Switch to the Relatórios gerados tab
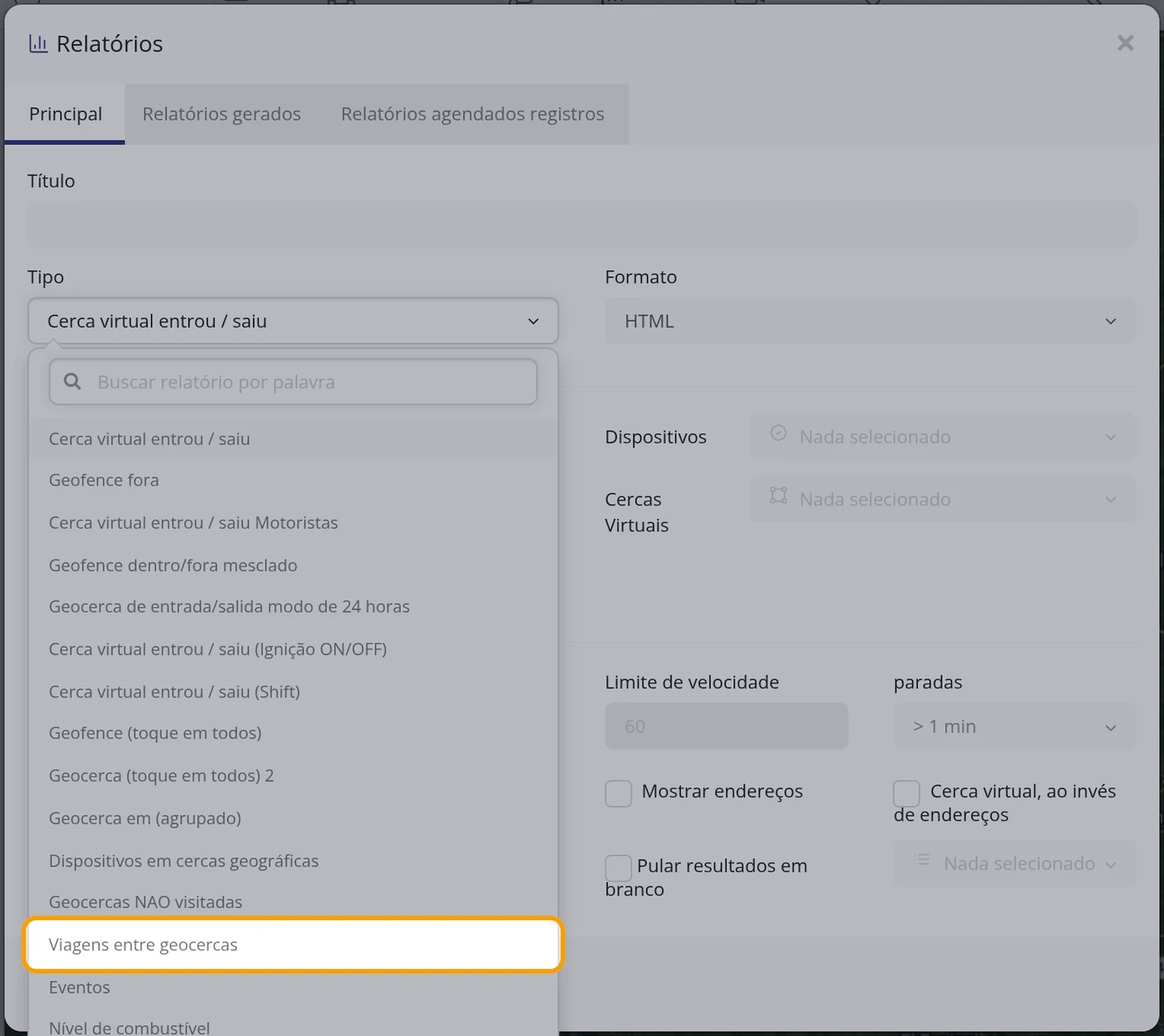 pos(221,114)
